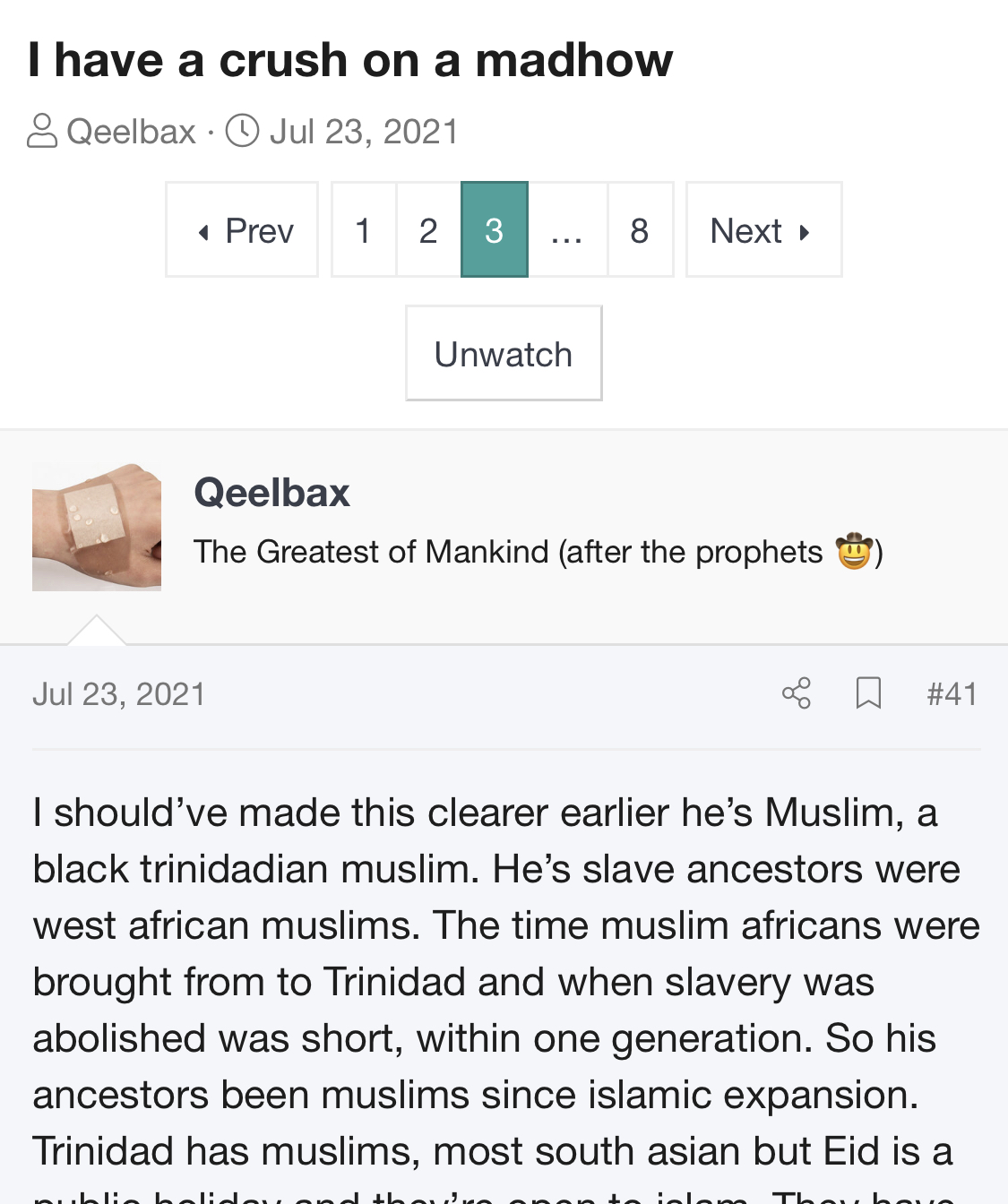This screenshot has height=1204, width=1008.
Task: Click the post's Jul 23, 2021 timestamp
Action: pos(119,694)
